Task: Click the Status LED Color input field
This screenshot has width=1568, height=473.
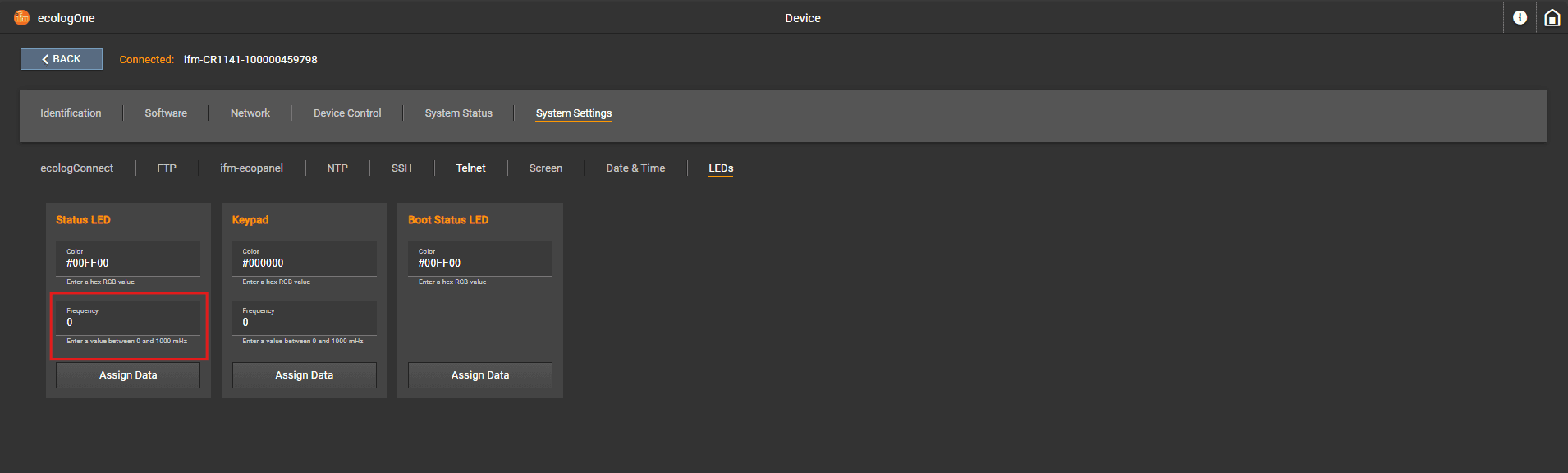Action: 128,263
